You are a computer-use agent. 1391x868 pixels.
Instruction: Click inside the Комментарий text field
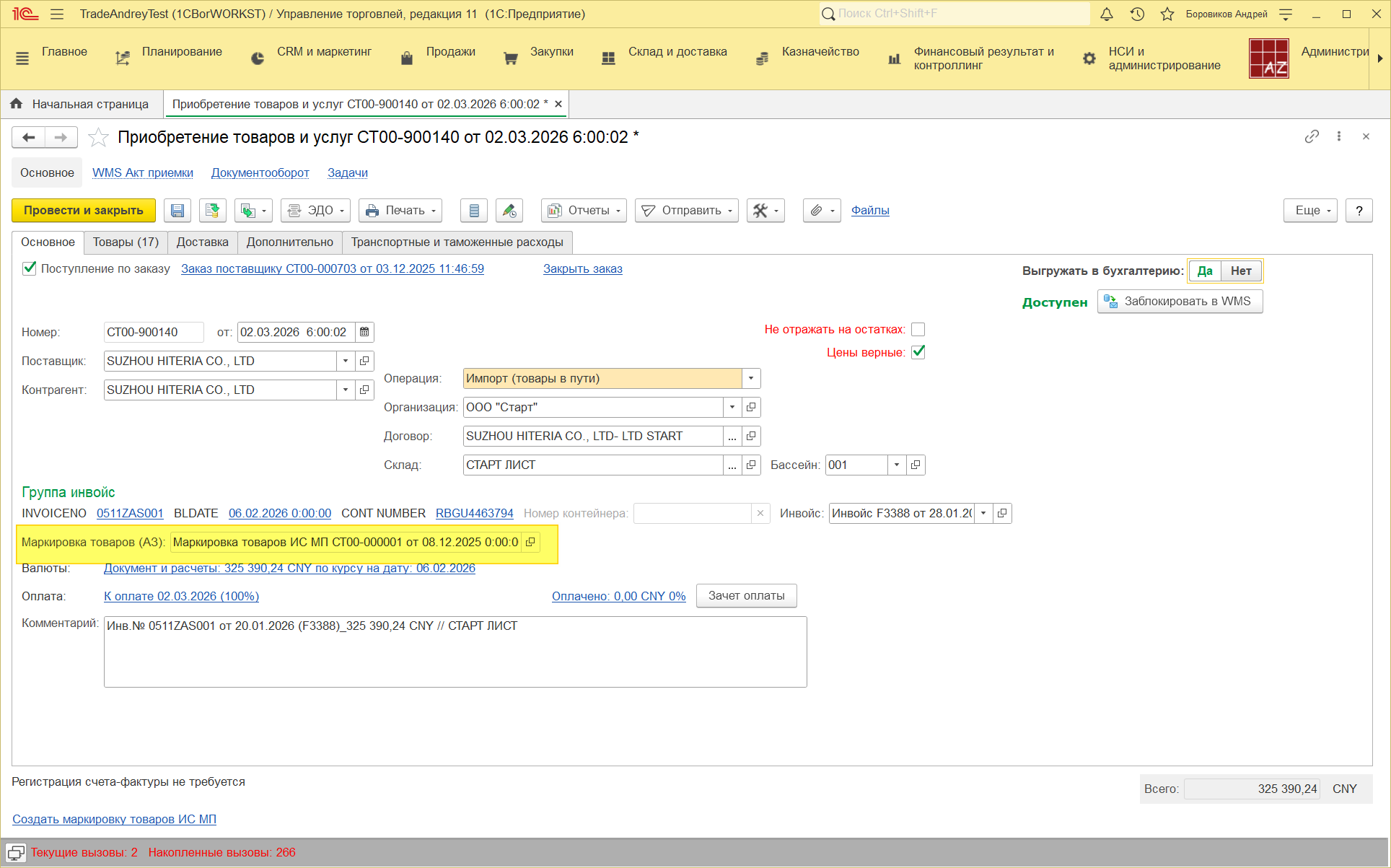pos(455,652)
